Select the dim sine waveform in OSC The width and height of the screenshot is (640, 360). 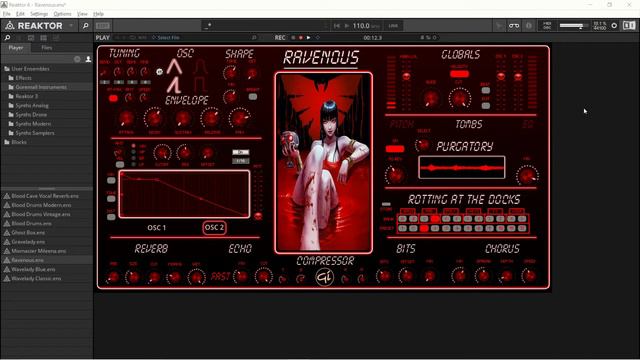200,67
